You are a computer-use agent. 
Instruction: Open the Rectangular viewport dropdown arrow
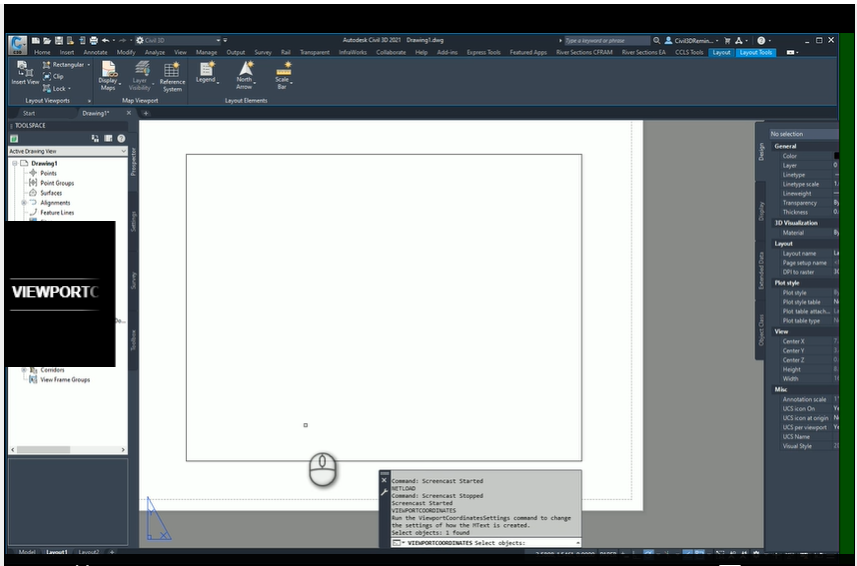(x=89, y=65)
